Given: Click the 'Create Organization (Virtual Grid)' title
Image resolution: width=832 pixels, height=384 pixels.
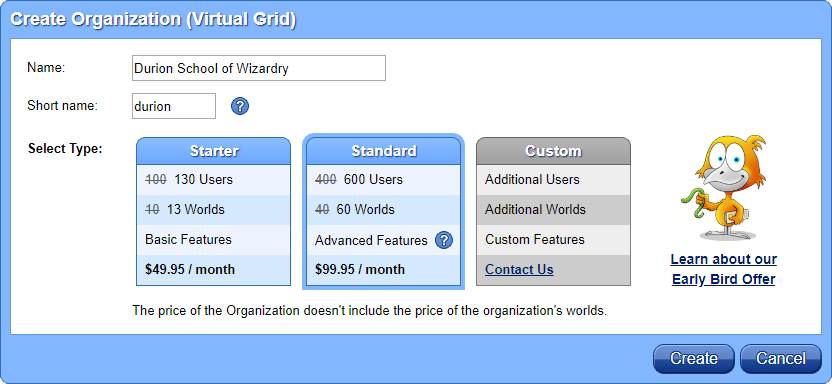Looking at the screenshot, I should 153,19.
